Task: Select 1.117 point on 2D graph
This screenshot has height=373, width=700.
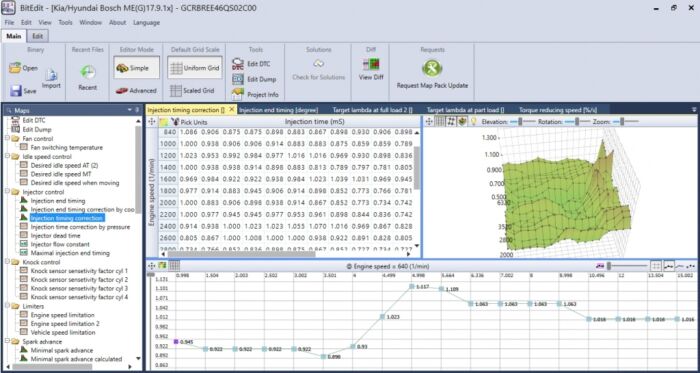Action: pyautogui.click(x=412, y=287)
